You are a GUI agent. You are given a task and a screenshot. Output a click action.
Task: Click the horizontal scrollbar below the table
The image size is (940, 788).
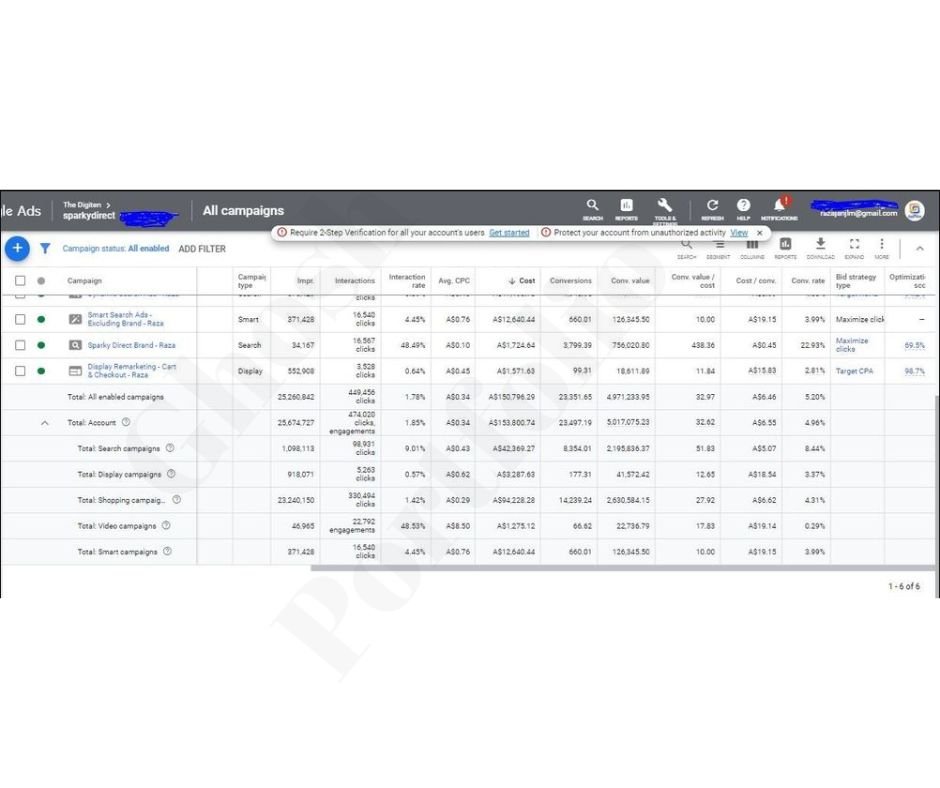(x=620, y=567)
